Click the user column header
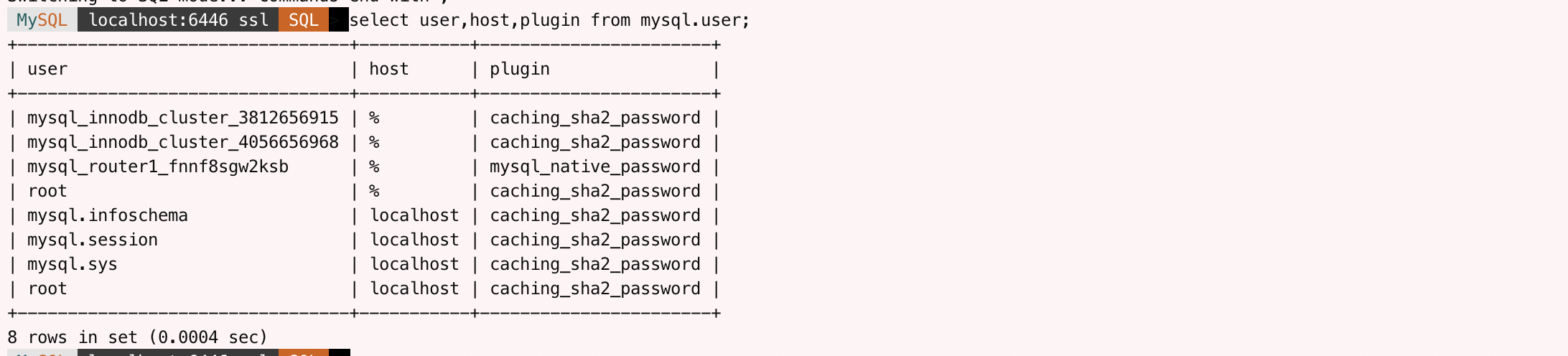This screenshot has width=1568, height=356. (x=47, y=70)
